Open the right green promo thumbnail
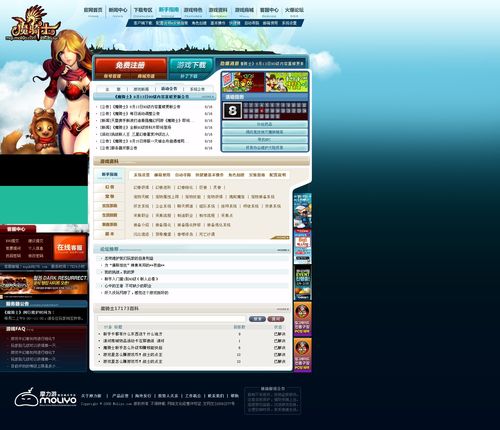Image resolution: width=500 pixels, height=430 pixels. [287, 82]
